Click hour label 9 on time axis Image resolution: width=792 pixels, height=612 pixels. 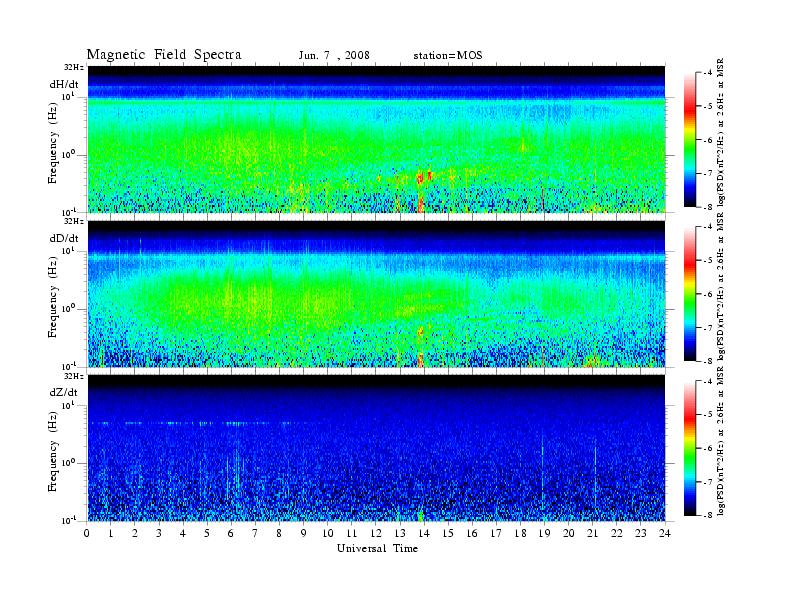click(x=304, y=533)
